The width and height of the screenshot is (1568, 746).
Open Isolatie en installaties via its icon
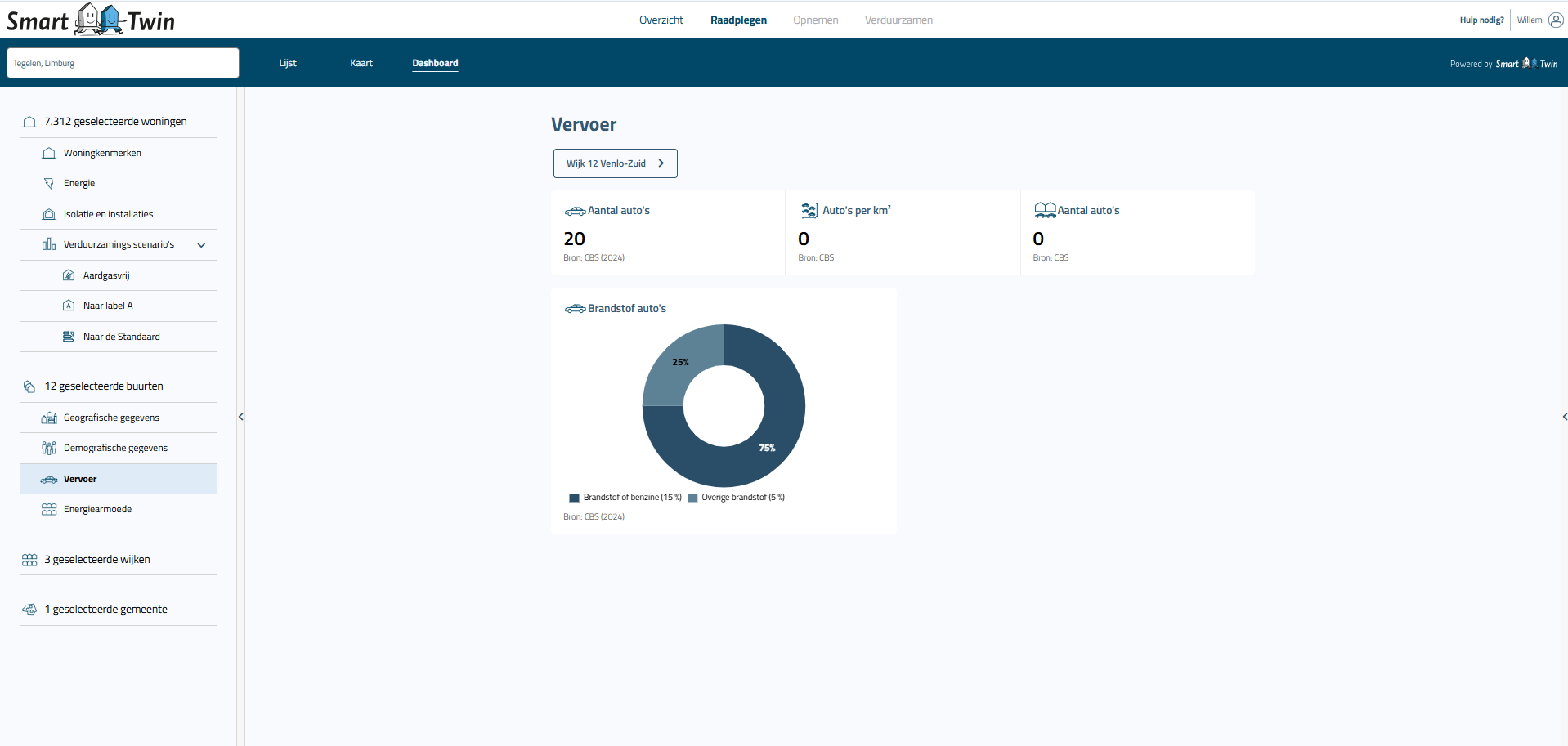50,213
